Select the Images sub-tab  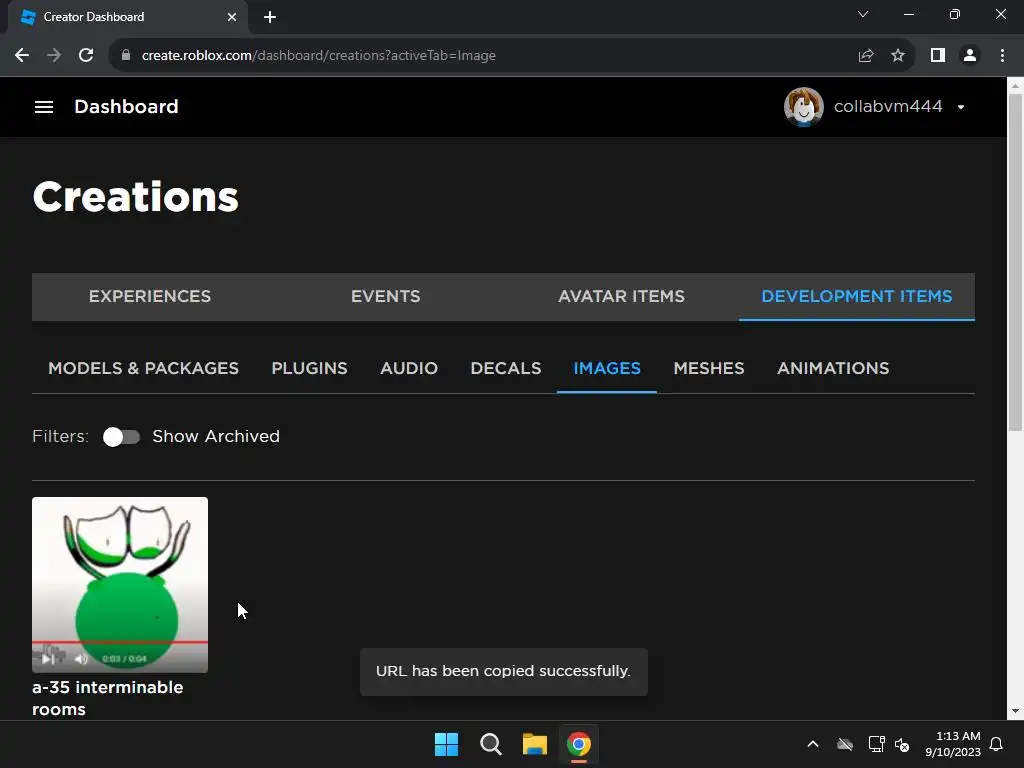pos(607,368)
